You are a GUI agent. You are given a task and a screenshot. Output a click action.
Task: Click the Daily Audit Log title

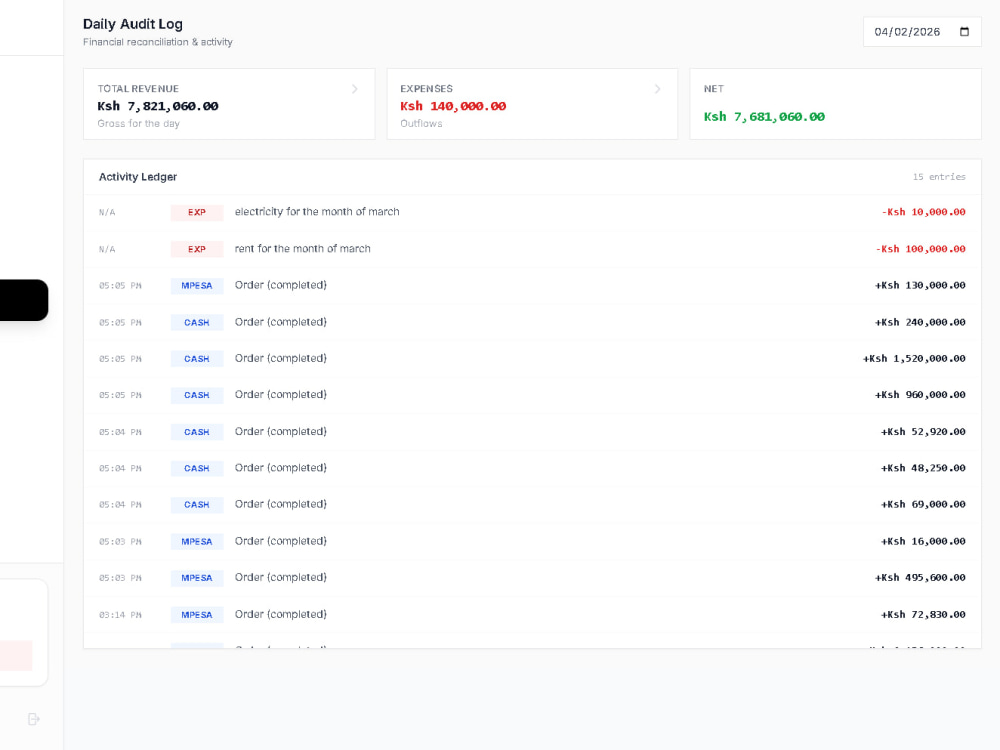[x=133, y=24]
